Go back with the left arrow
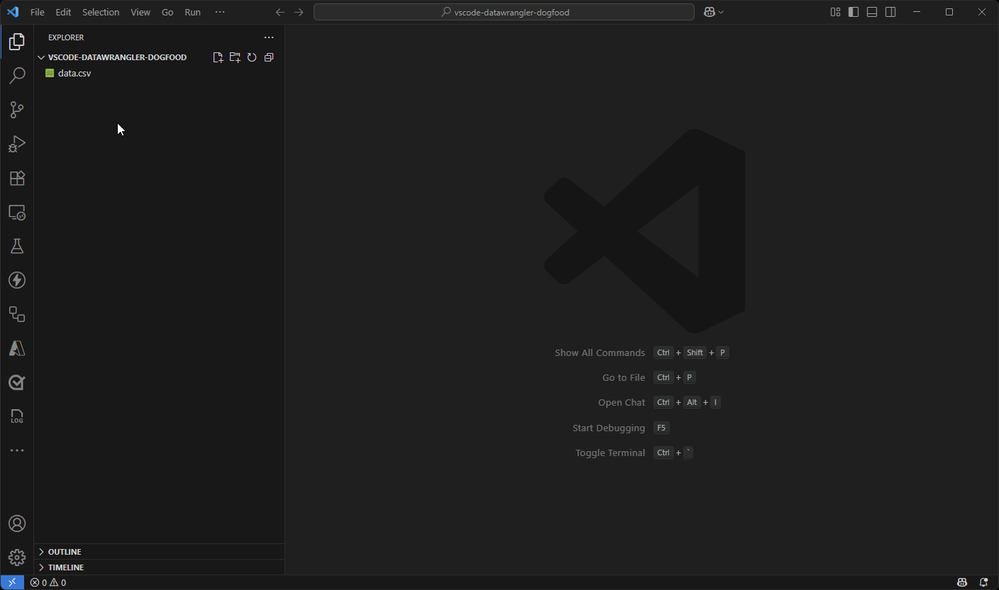Image resolution: width=999 pixels, height=590 pixels. [280, 12]
